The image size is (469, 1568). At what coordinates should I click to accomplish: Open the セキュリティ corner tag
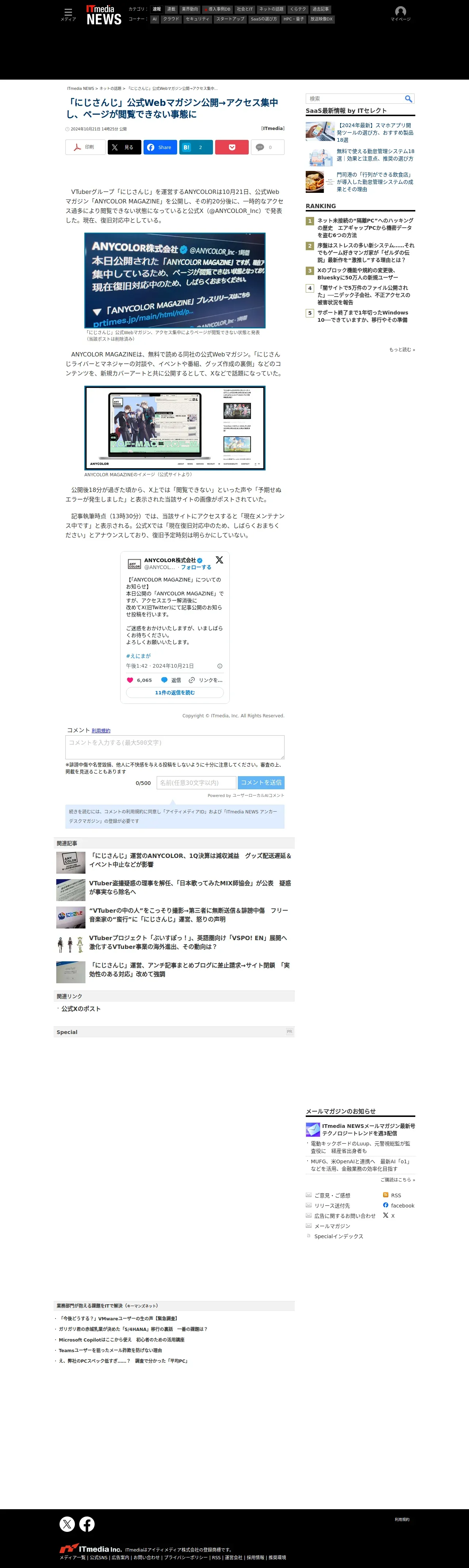(197, 19)
